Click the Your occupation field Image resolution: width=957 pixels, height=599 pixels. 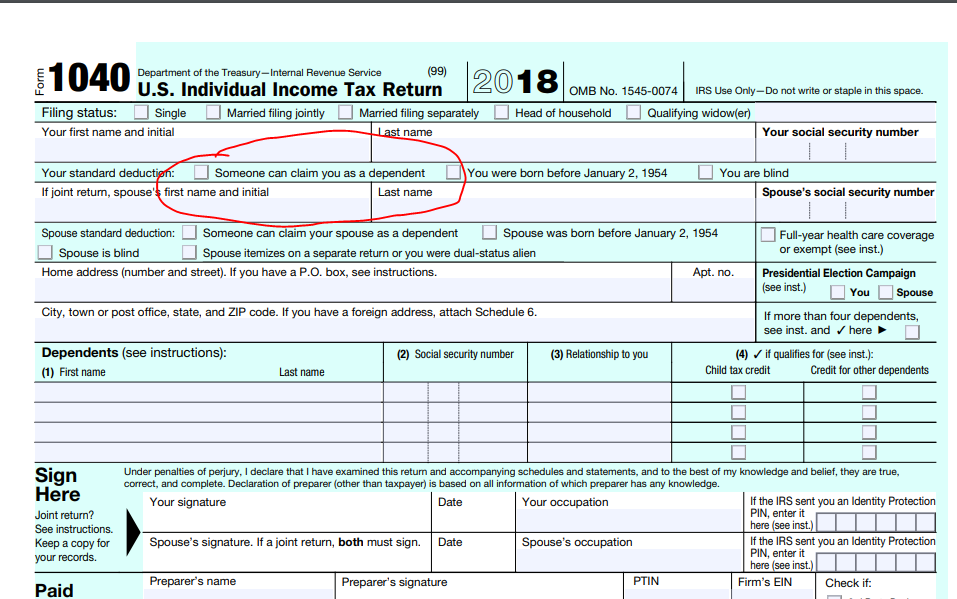629,520
